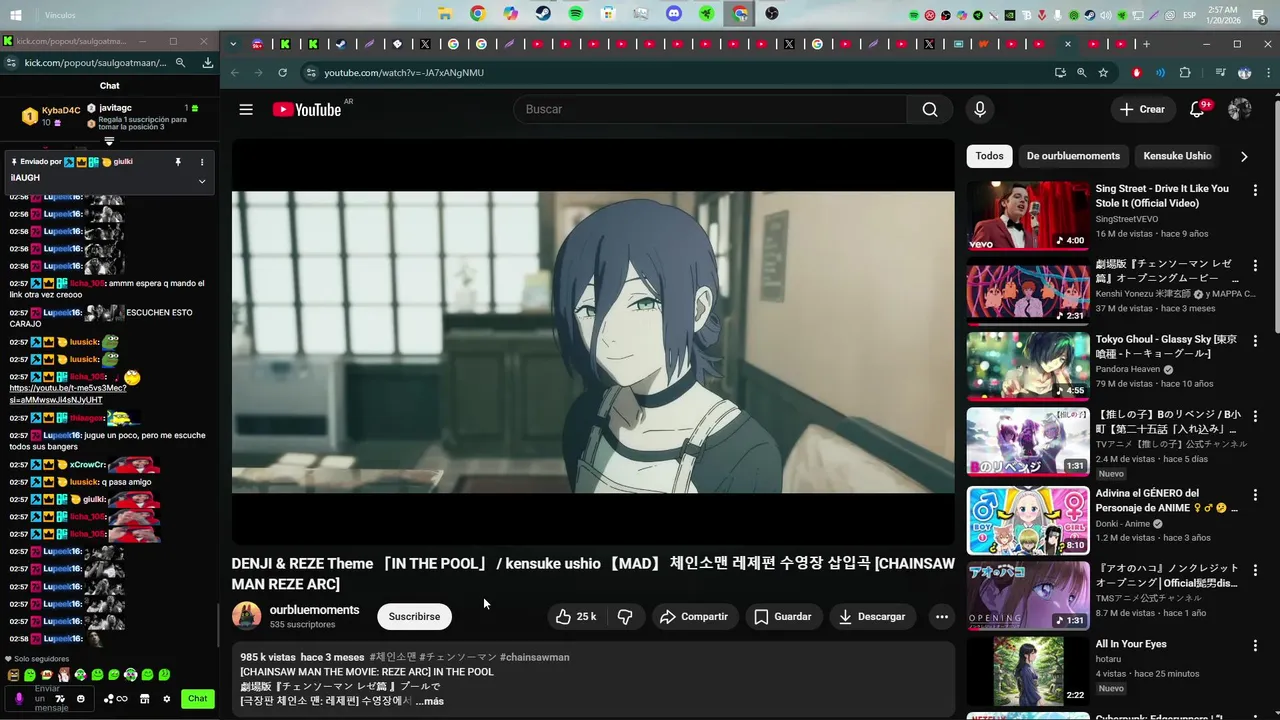The height and width of the screenshot is (720, 1280).
Task: Like the video showing 25 k
Action: pyautogui.click(x=577, y=617)
